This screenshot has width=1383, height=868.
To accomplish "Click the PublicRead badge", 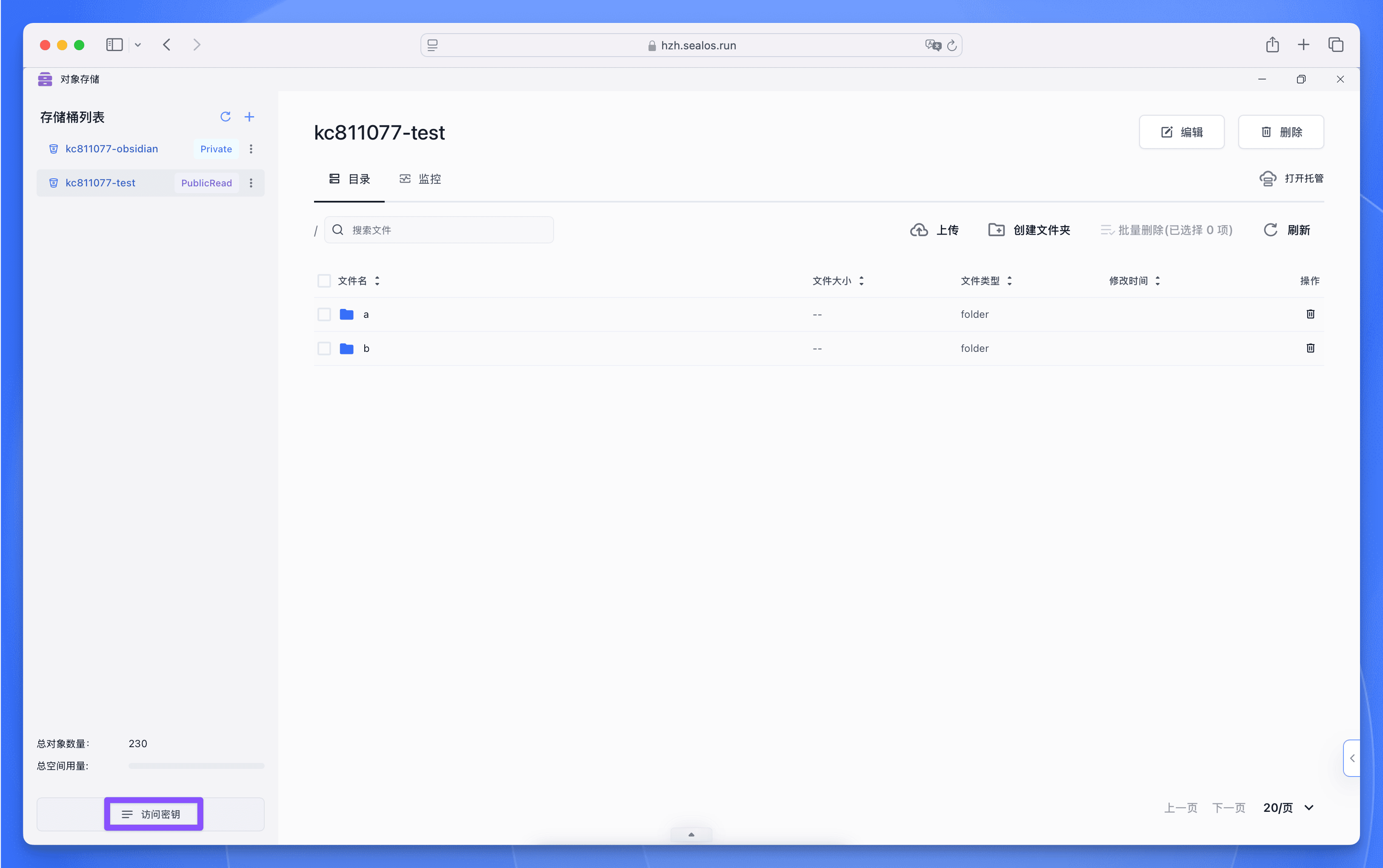I will 207,183.
